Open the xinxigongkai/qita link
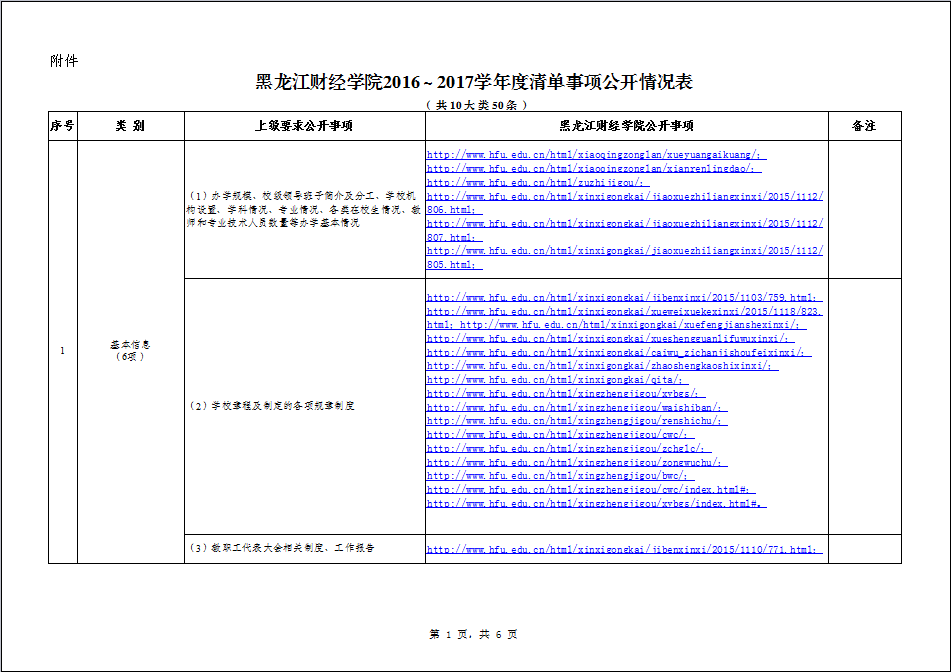The height and width of the screenshot is (672, 951). tap(557, 380)
